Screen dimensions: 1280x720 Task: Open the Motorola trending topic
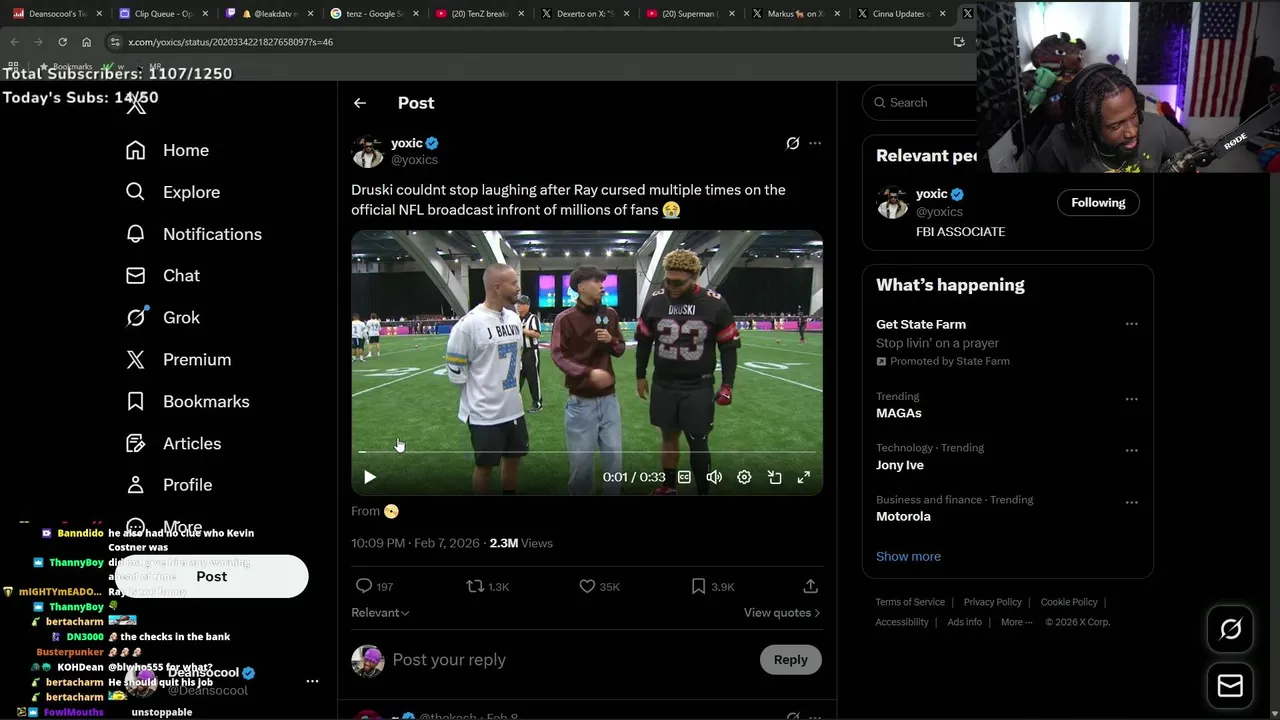(903, 516)
